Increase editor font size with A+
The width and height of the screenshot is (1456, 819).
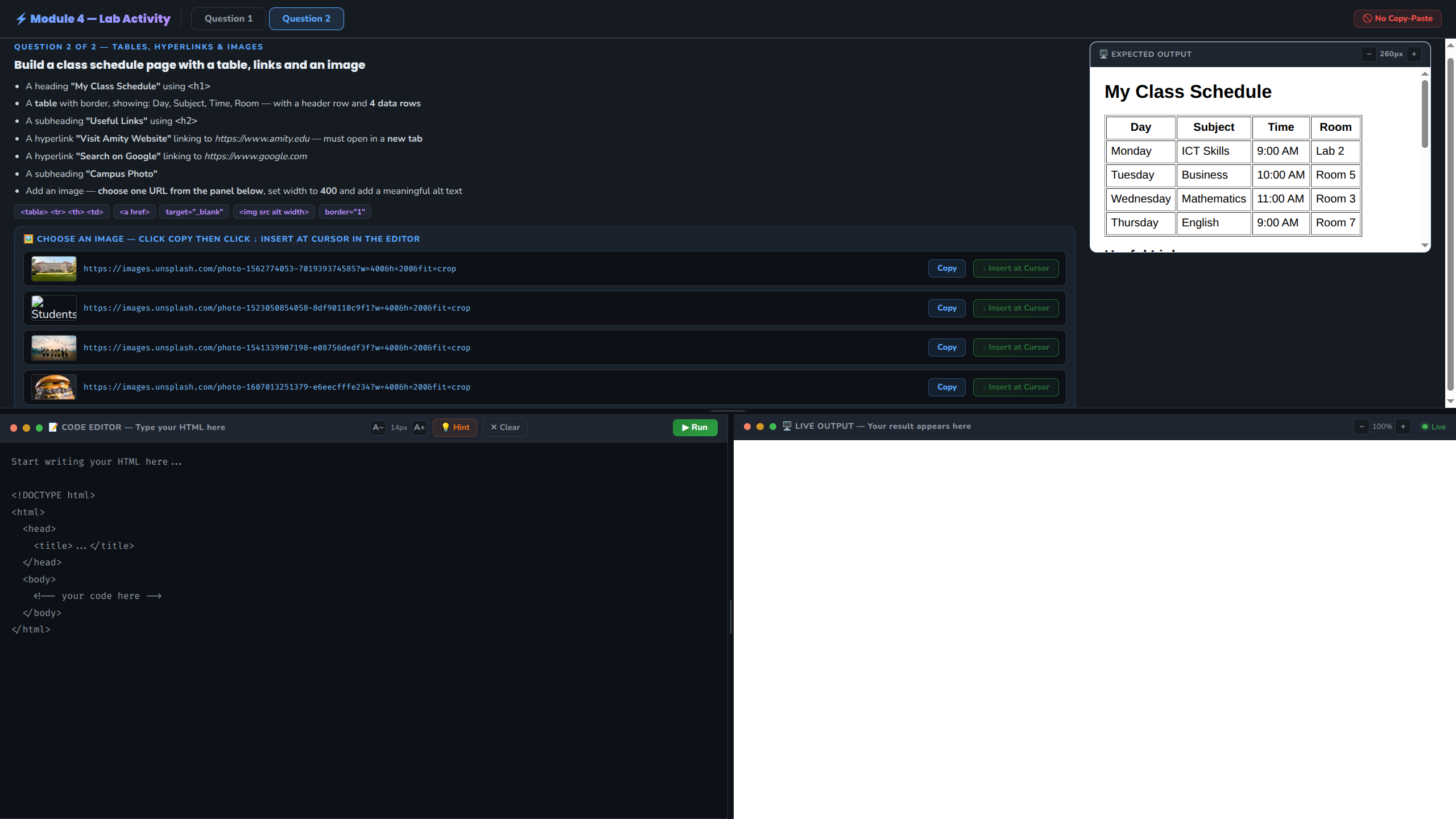pos(419,427)
